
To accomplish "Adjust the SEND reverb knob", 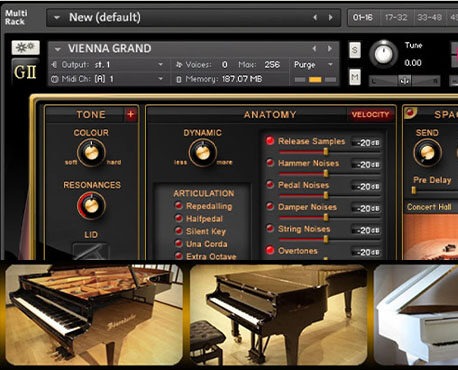I will [x=427, y=152].
